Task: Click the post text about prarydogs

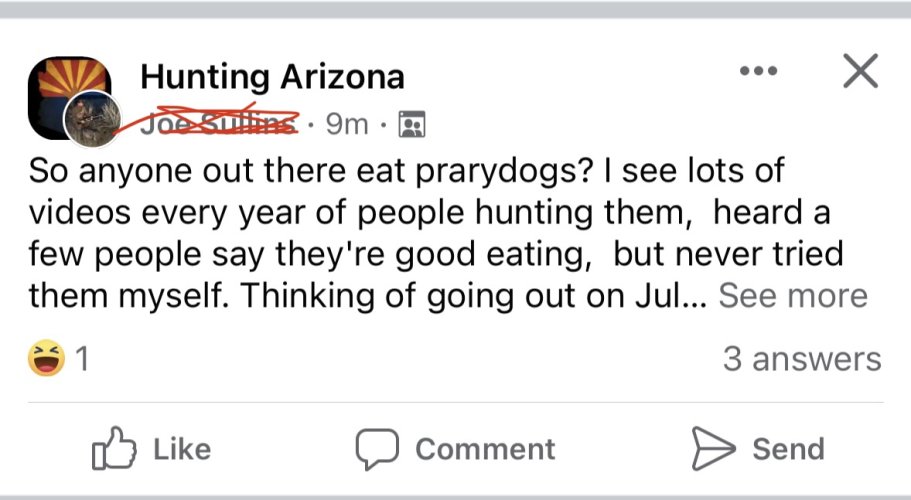Action: click(x=448, y=233)
